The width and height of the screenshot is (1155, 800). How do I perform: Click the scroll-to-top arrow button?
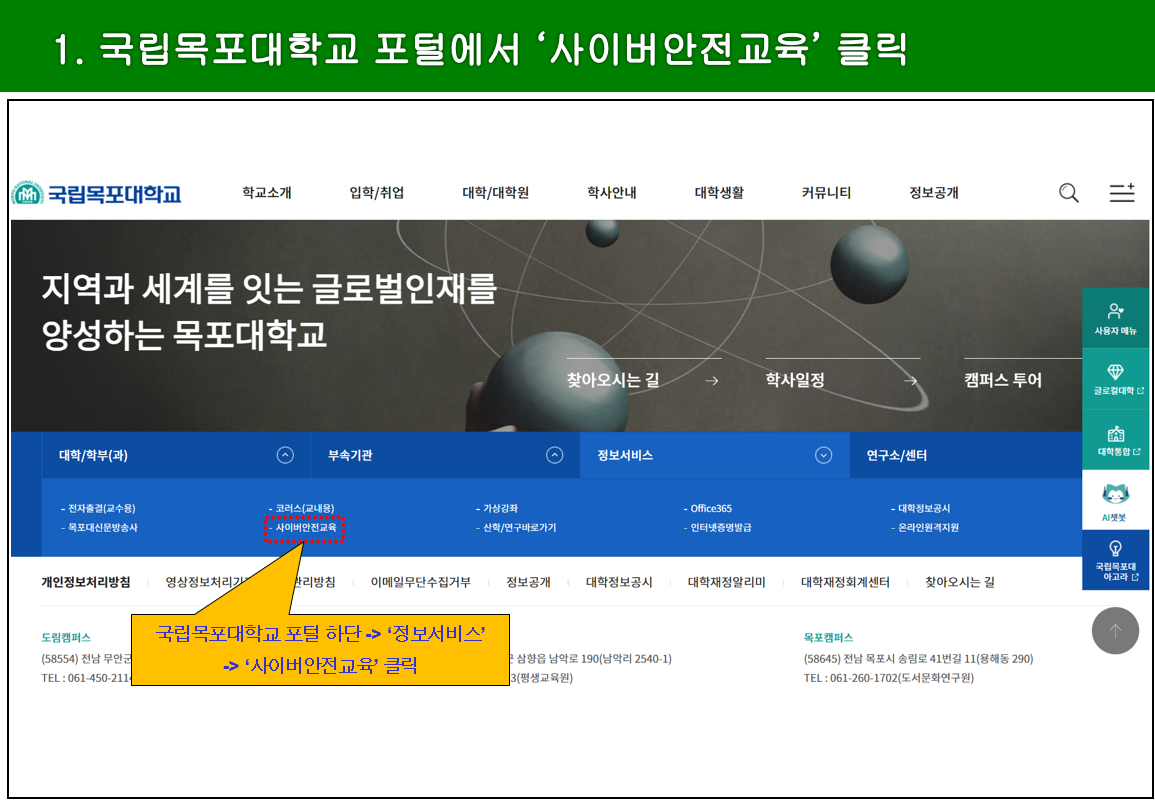point(1115,631)
